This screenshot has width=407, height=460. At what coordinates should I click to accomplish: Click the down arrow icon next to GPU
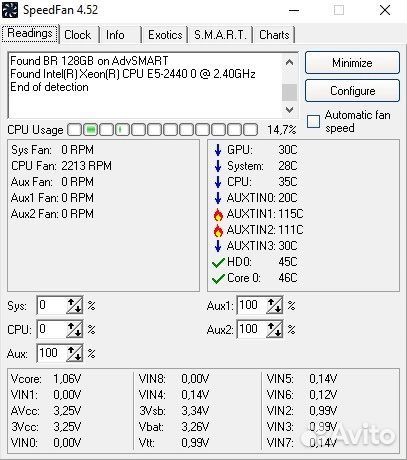tap(218, 150)
